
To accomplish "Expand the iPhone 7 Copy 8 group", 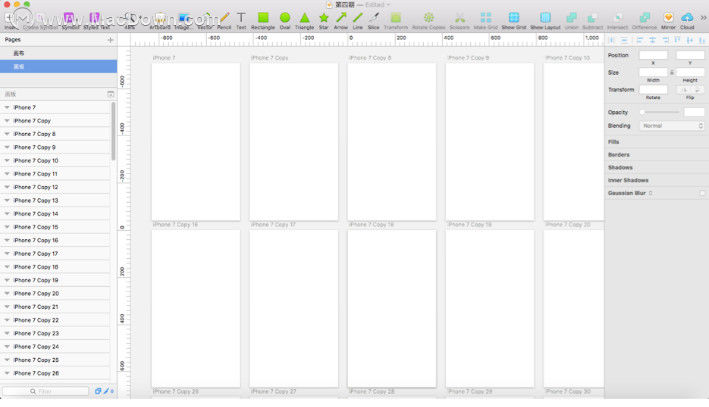I will pos(7,134).
